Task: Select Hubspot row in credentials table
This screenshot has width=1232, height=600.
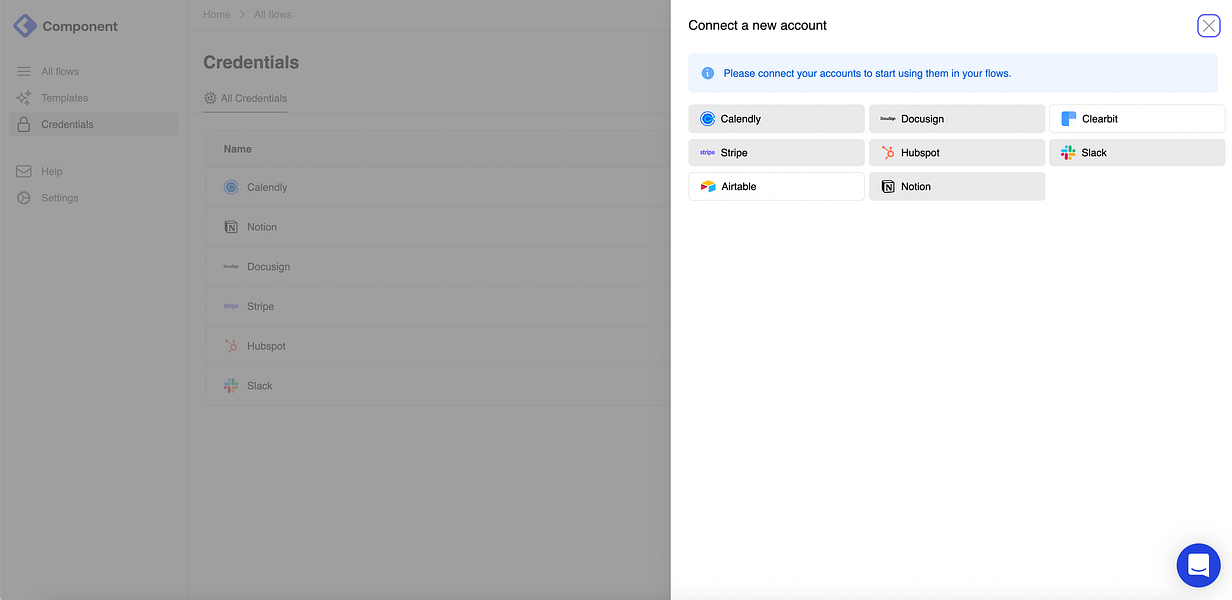Action: point(438,346)
